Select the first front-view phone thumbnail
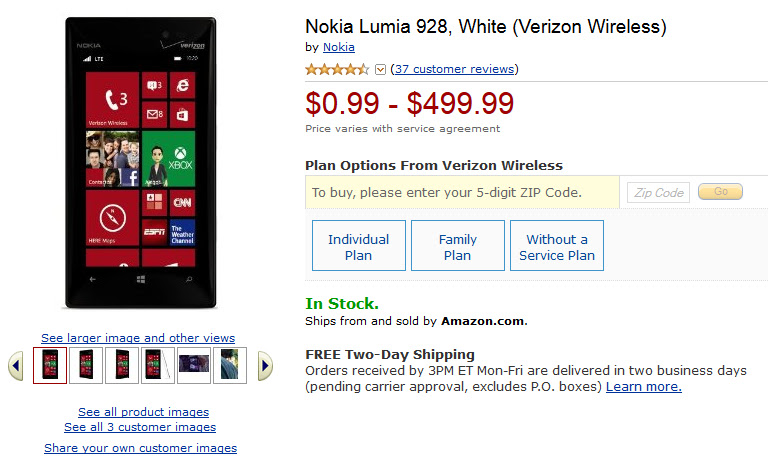768x467 pixels. [x=50, y=366]
